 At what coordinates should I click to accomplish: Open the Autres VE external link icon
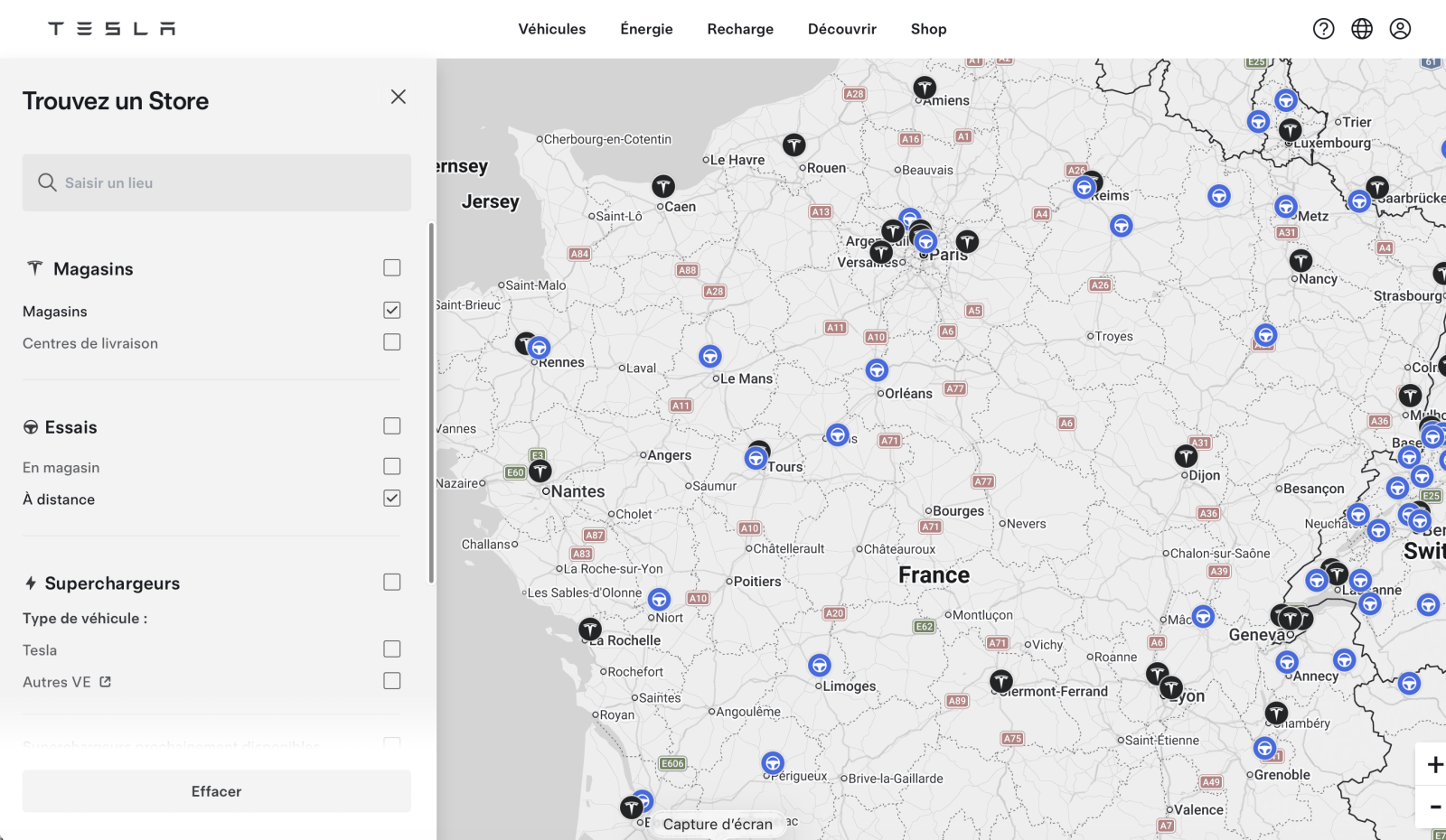coord(105,682)
